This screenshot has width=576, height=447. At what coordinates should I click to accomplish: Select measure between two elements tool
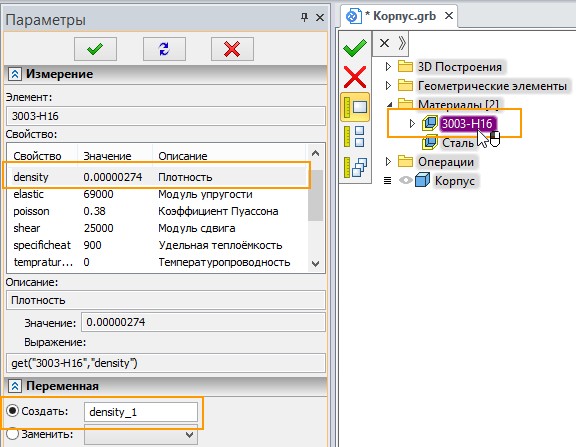pyautogui.click(x=355, y=136)
